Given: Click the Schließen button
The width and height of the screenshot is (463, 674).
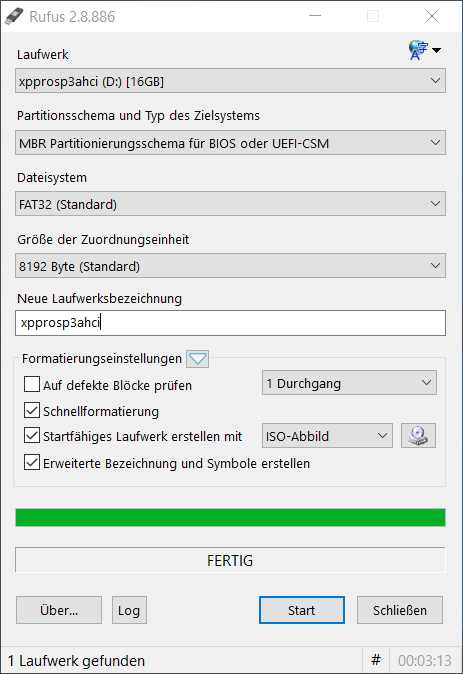Looking at the screenshot, I should [x=400, y=610].
